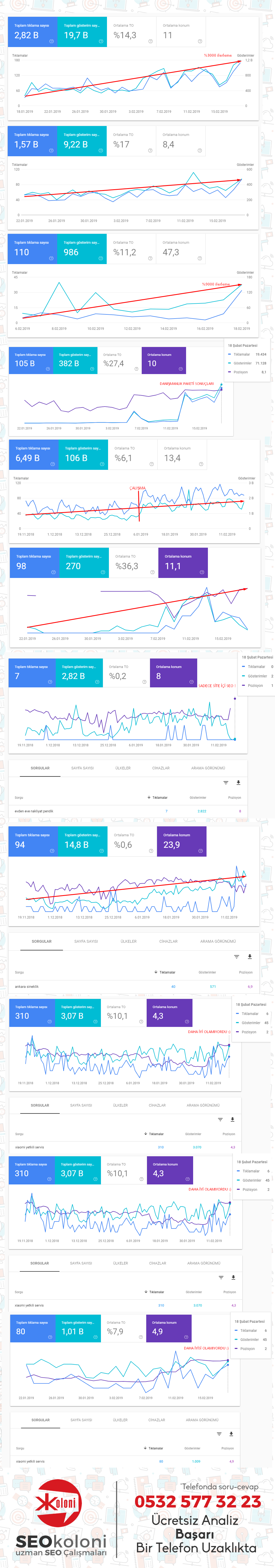Open the help icon on the %27,4 card
275x1568 pixels.
pos(136,369)
